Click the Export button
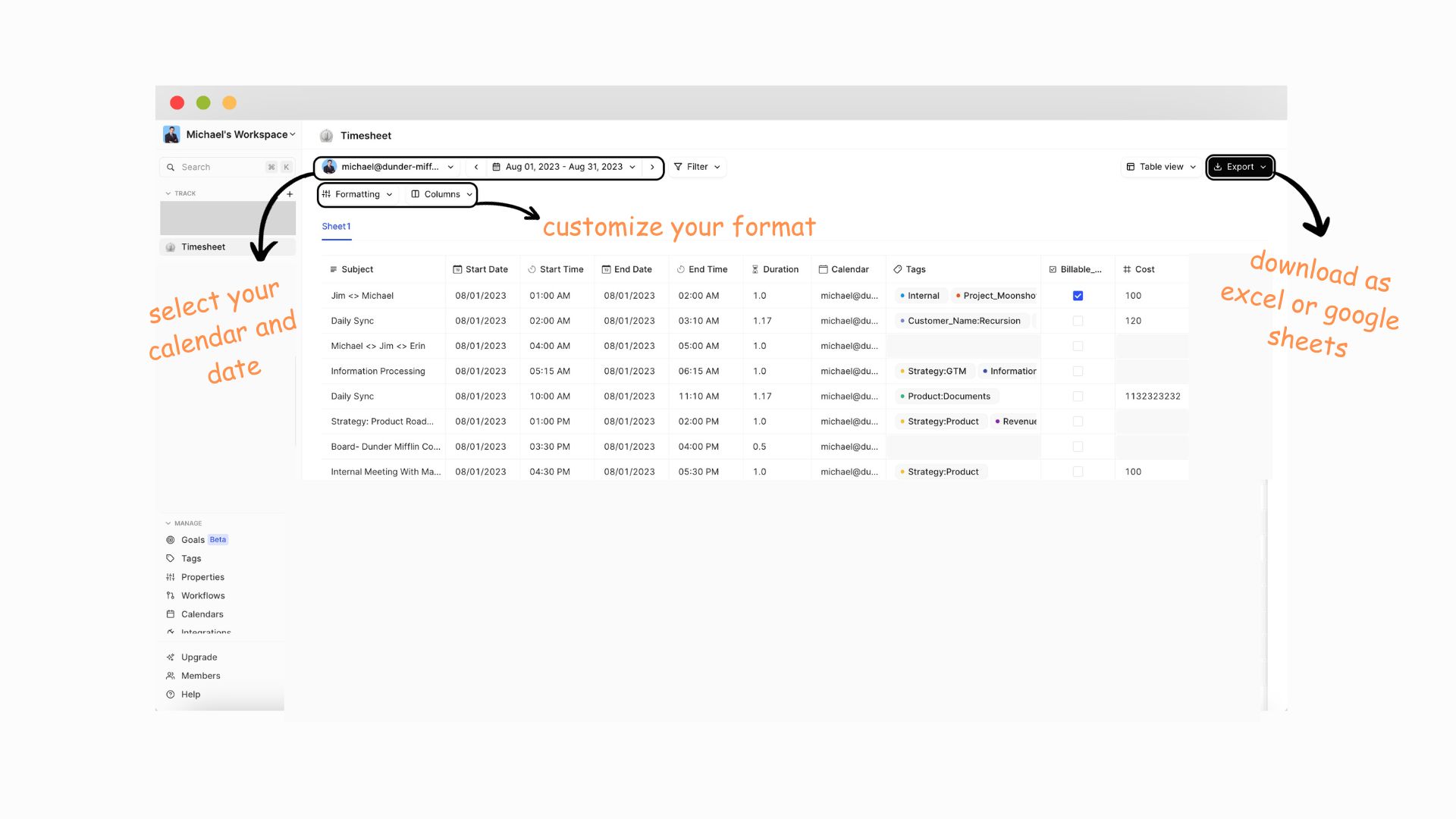 pos(1240,167)
